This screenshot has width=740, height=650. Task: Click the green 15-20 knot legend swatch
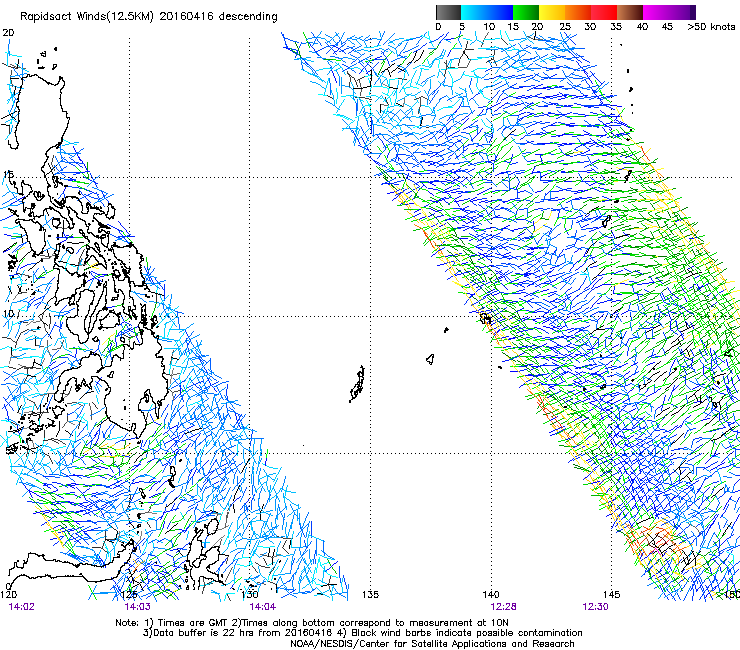tap(526, 12)
